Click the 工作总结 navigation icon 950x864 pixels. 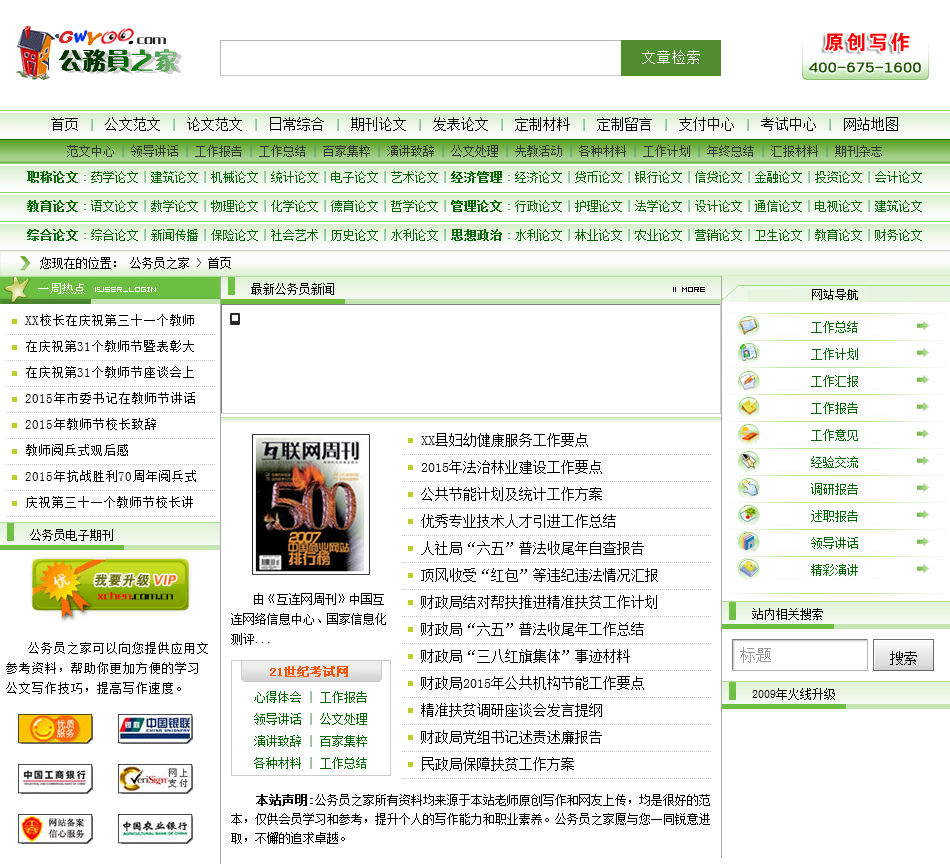[x=749, y=326]
